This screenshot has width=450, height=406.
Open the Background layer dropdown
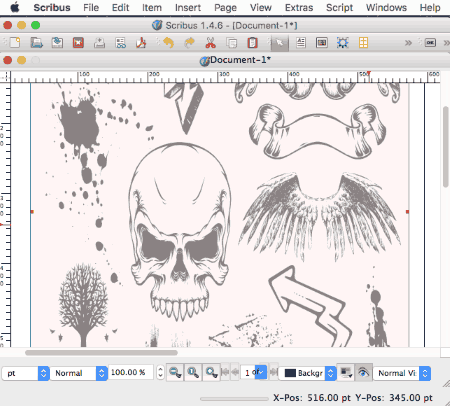pos(307,373)
